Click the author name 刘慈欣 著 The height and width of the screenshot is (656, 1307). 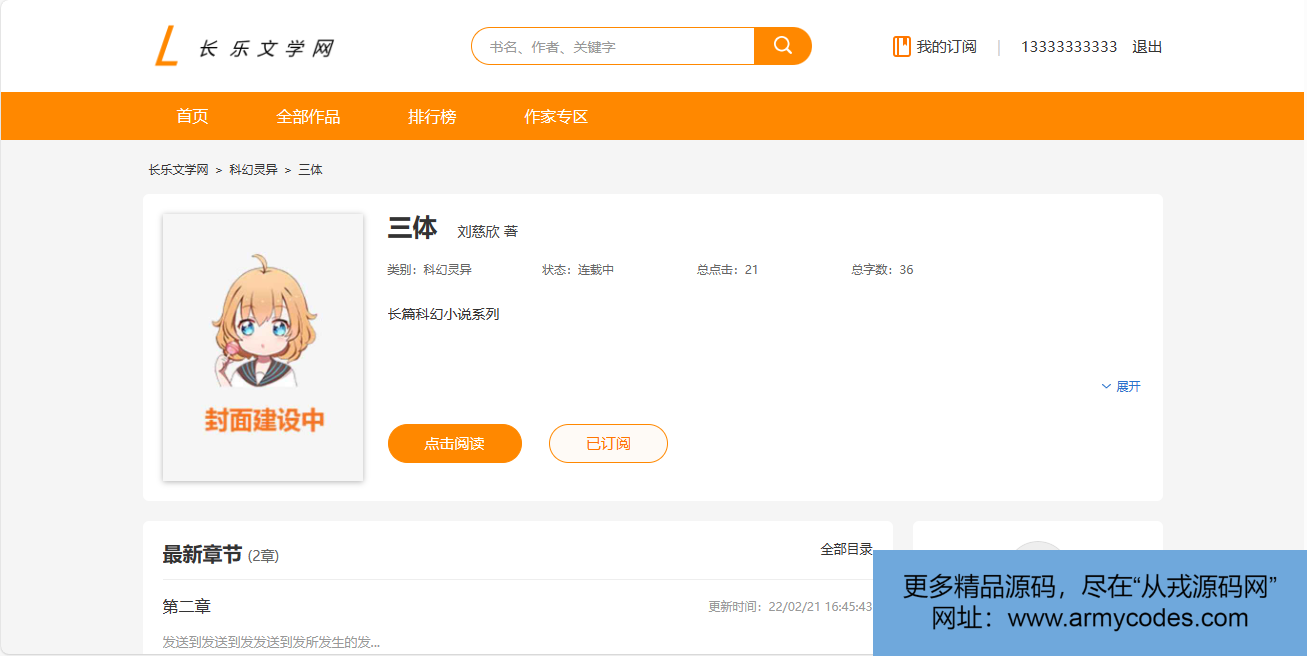coord(487,231)
